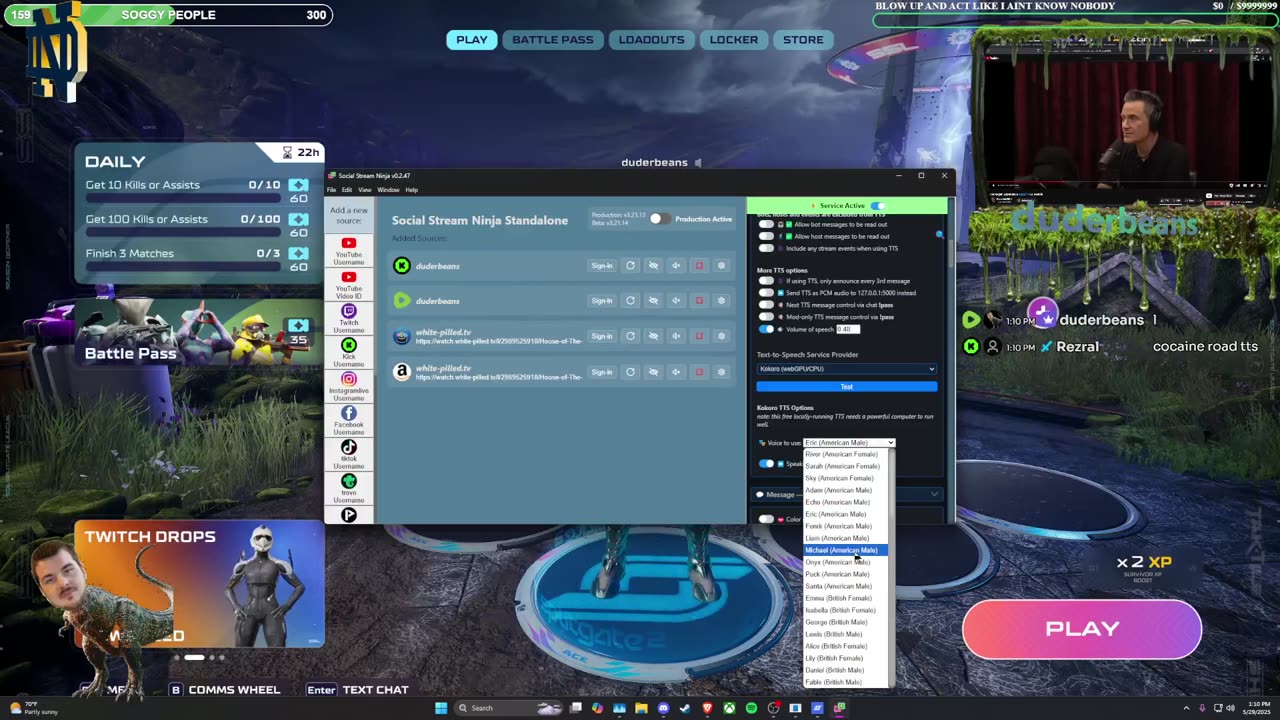Image resolution: width=1280 pixels, height=720 pixels.
Task: Add a Twitch Username source
Action: point(348,319)
